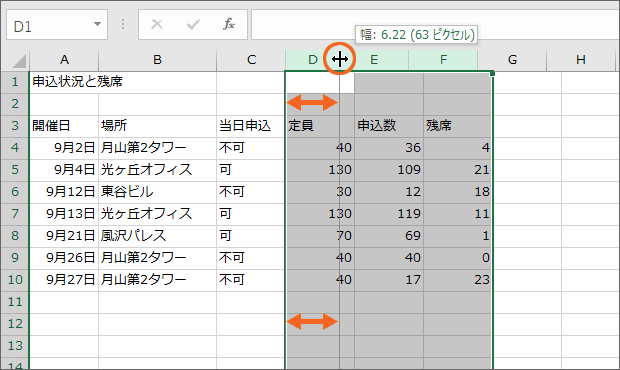Click the 申込数 value 69
The width and height of the screenshot is (620, 370).
coord(389,236)
